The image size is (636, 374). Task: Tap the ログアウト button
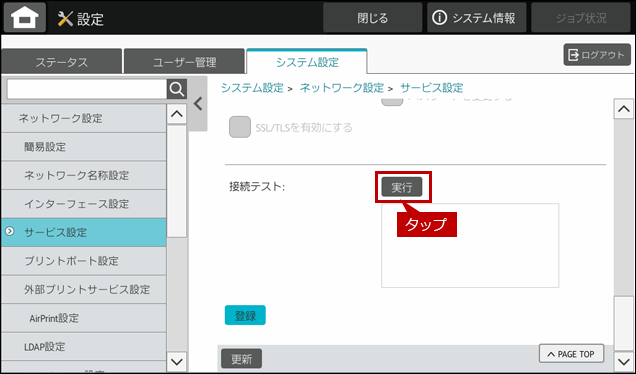pyautogui.click(x=597, y=55)
